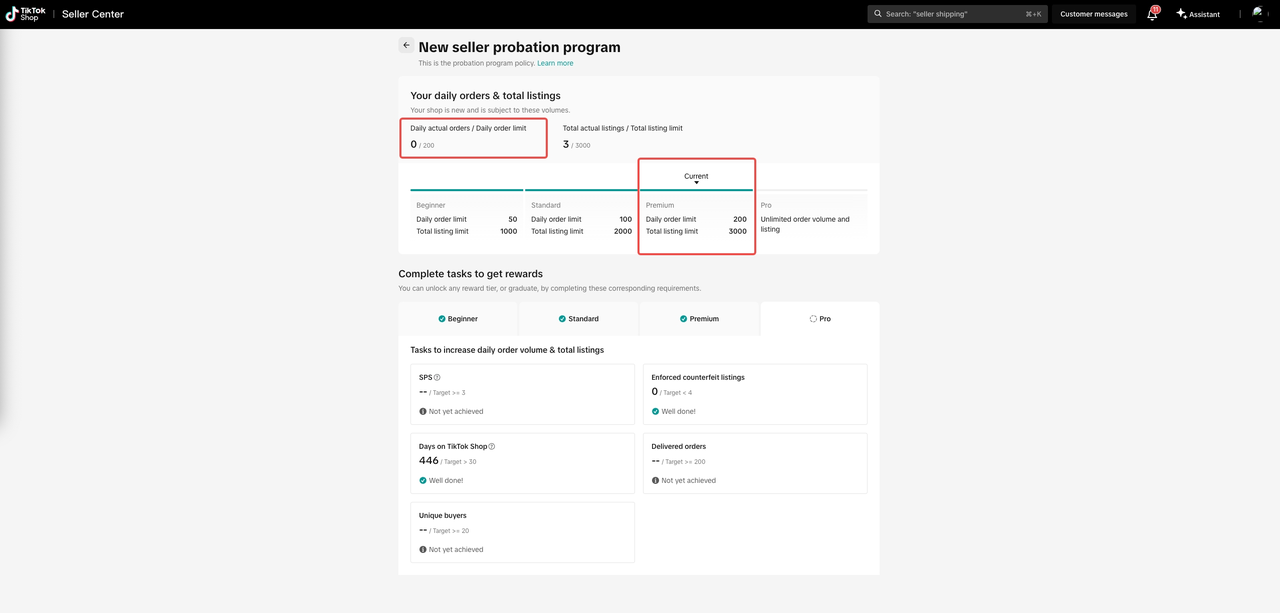The image size is (1280, 613).
Task: Click the Learn more link
Action: click(x=555, y=63)
